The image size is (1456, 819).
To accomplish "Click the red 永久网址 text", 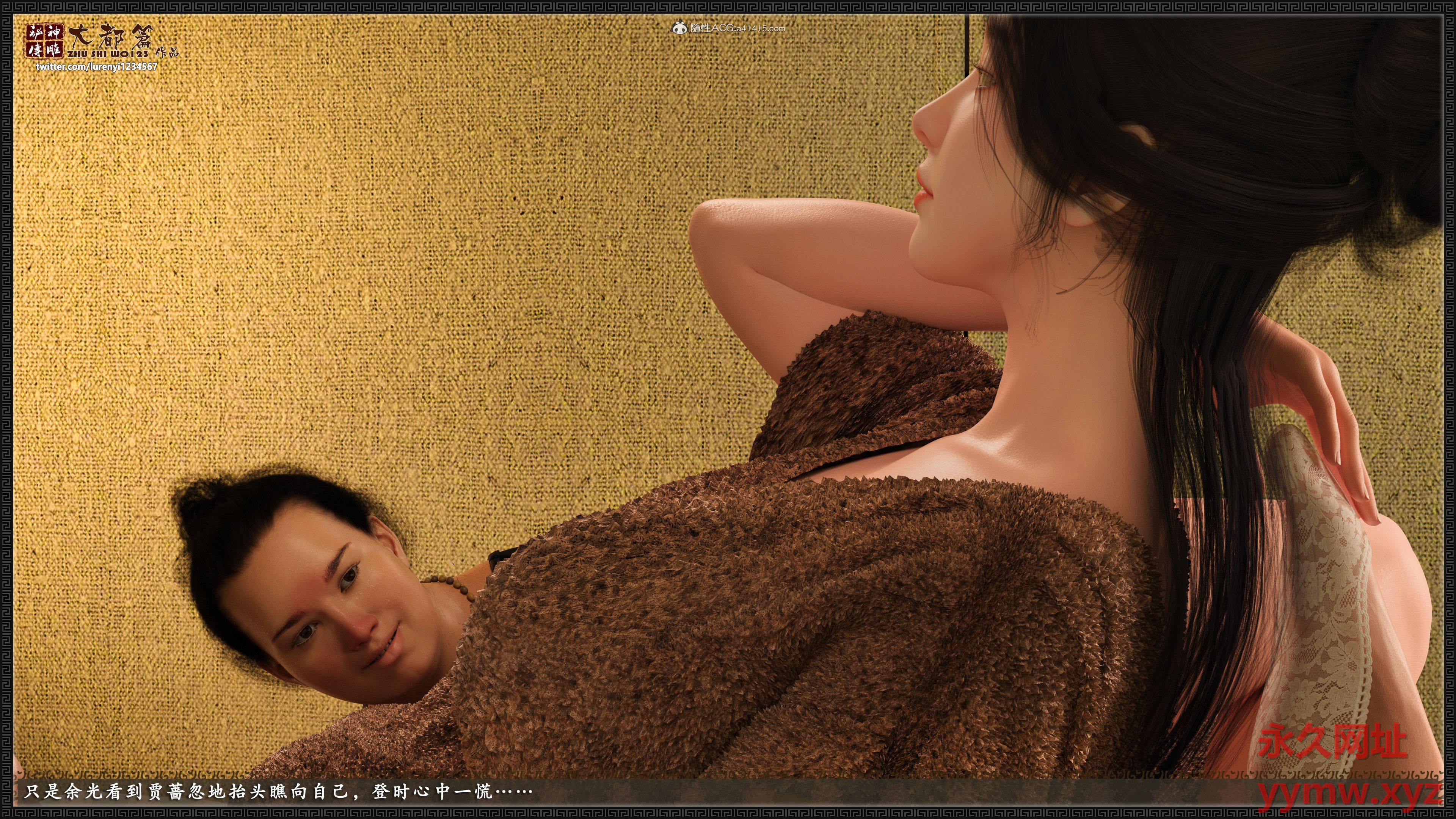I will [x=1332, y=741].
